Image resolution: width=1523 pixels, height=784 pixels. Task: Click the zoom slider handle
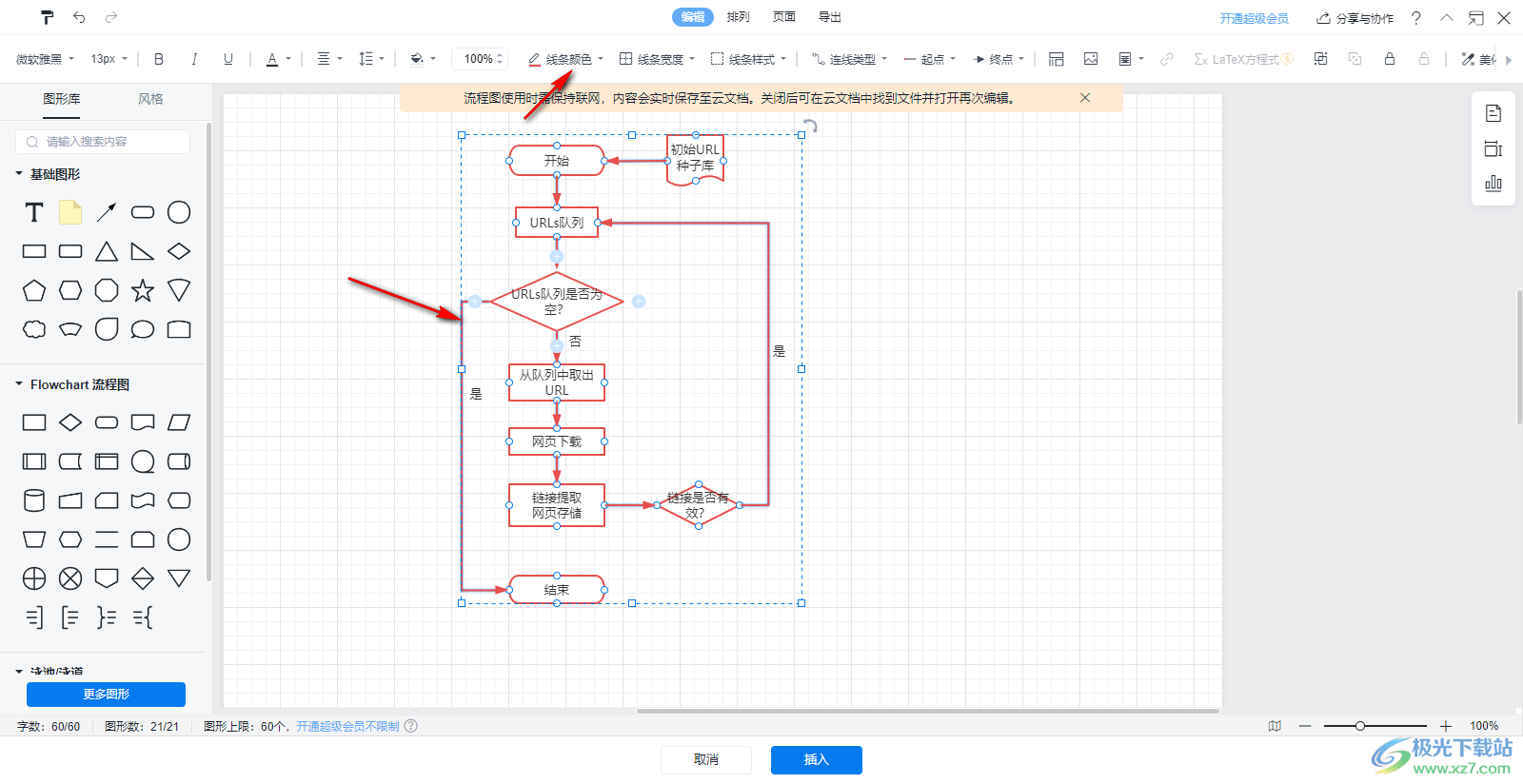[x=1360, y=726]
